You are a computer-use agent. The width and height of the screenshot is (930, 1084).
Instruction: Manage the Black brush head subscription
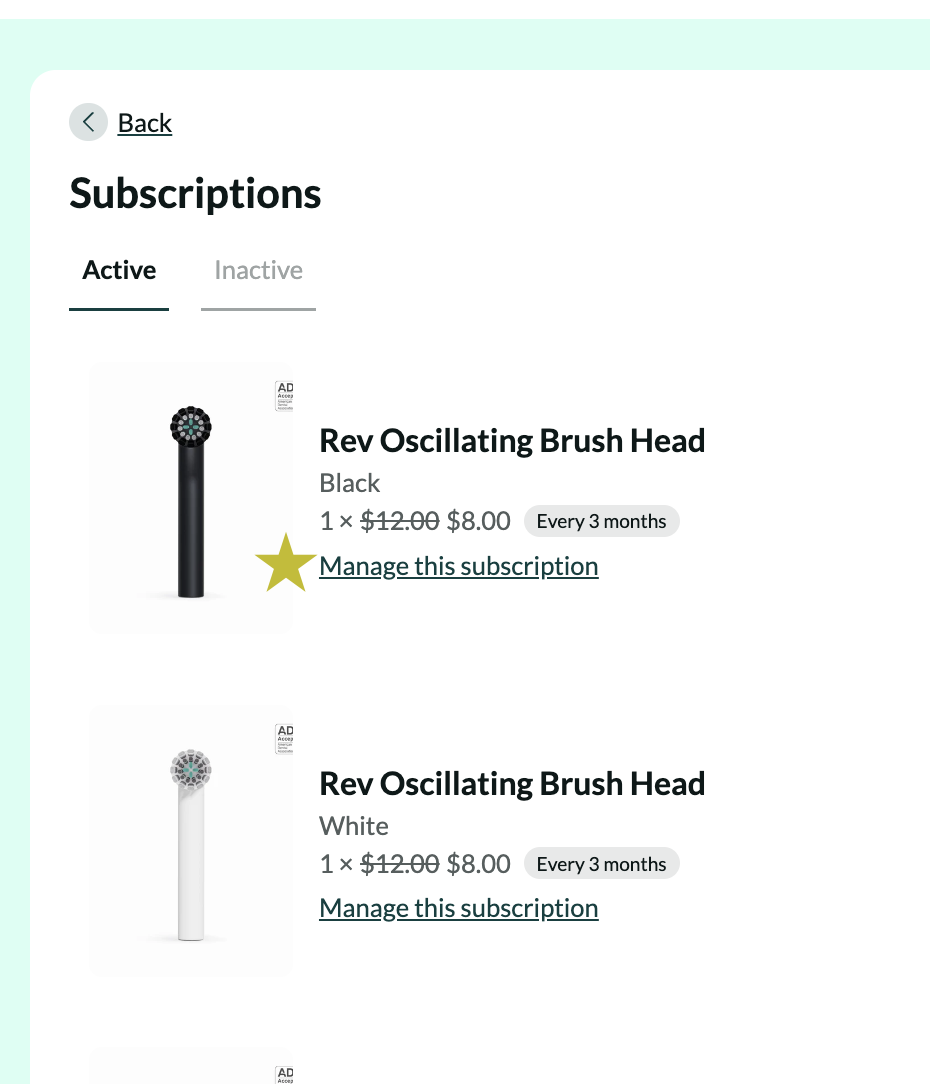tap(458, 566)
